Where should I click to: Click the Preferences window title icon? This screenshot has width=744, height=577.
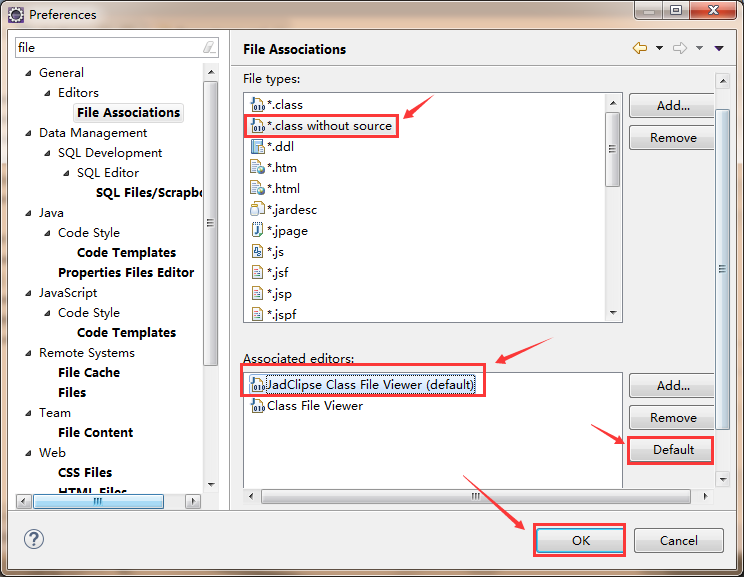[x=16, y=15]
